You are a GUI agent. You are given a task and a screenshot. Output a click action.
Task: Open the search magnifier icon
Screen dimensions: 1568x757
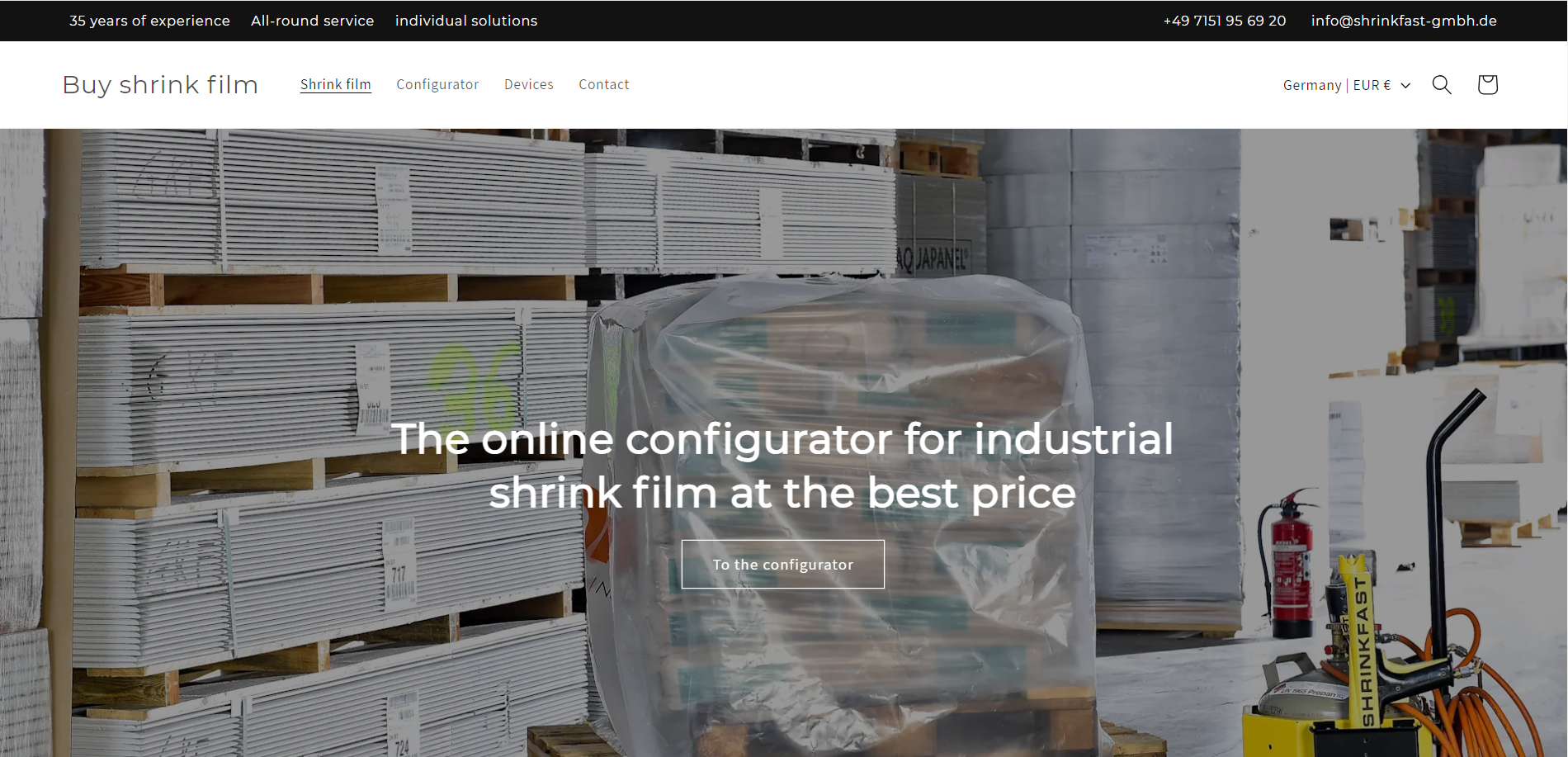pos(1441,84)
